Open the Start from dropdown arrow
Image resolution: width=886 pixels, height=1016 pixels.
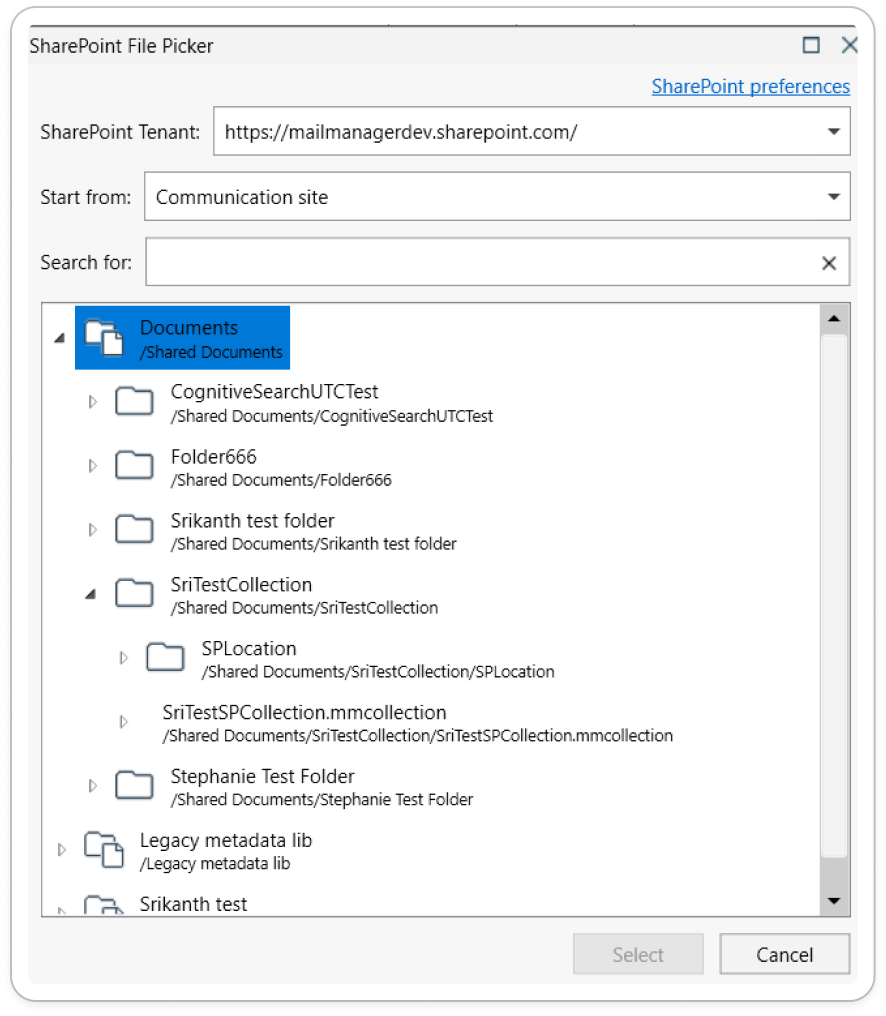click(x=833, y=197)
